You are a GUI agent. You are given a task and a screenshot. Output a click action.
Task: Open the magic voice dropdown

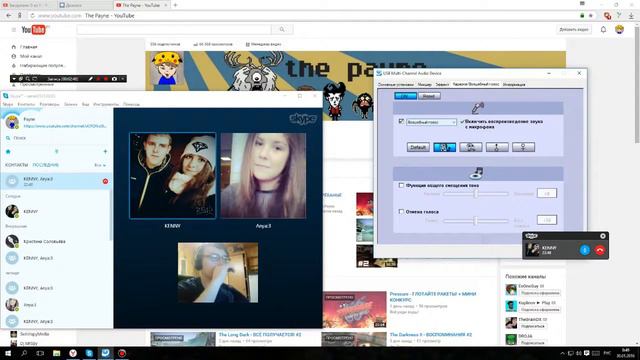coord(431,122)
